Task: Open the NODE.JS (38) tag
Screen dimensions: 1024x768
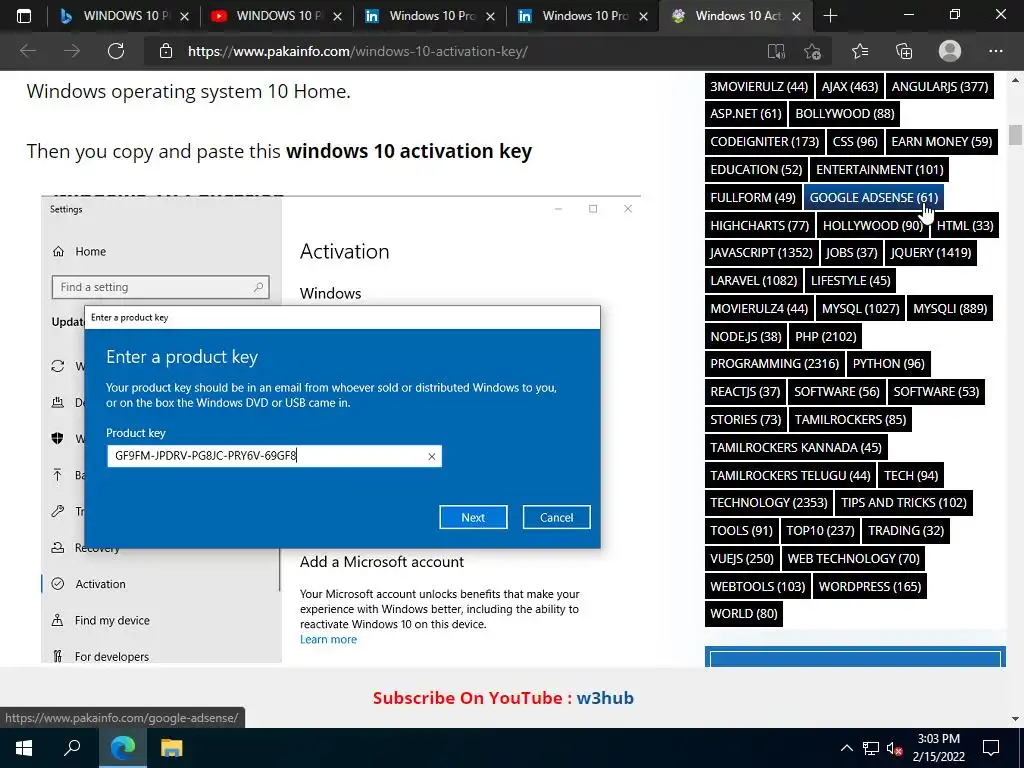Action: [746, 336]
